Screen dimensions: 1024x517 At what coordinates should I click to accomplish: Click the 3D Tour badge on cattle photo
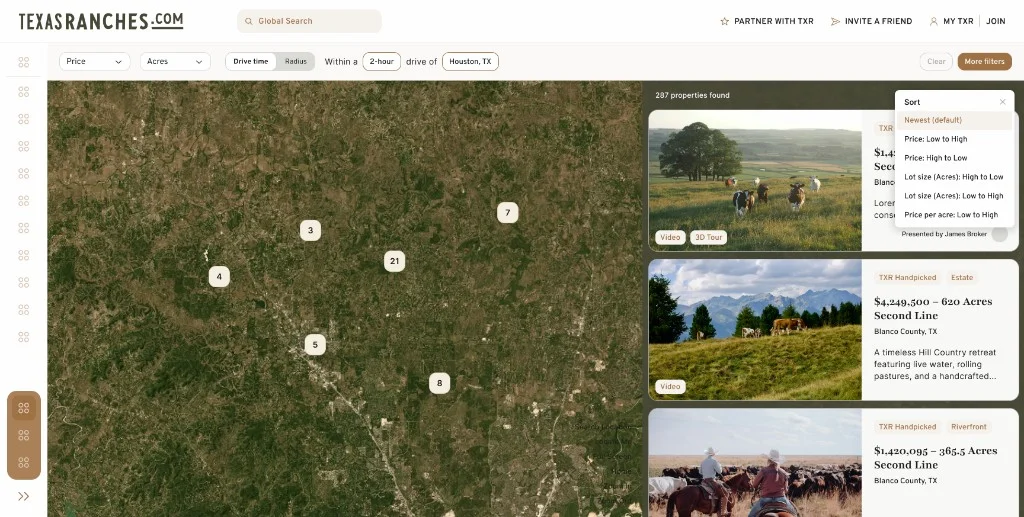(x=708, y=237)
